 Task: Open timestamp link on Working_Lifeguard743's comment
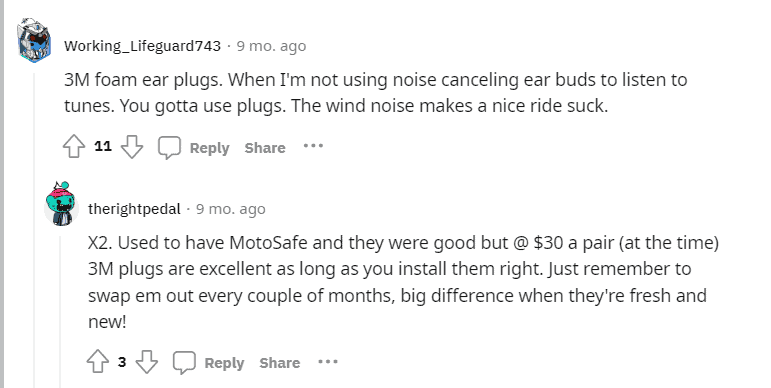click(271, 46)
